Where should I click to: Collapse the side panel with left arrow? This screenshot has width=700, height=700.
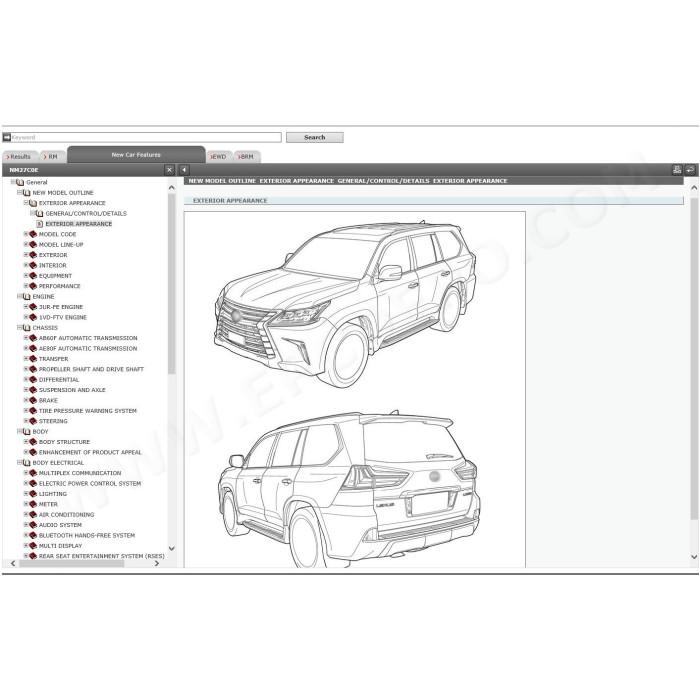[184, 170]
